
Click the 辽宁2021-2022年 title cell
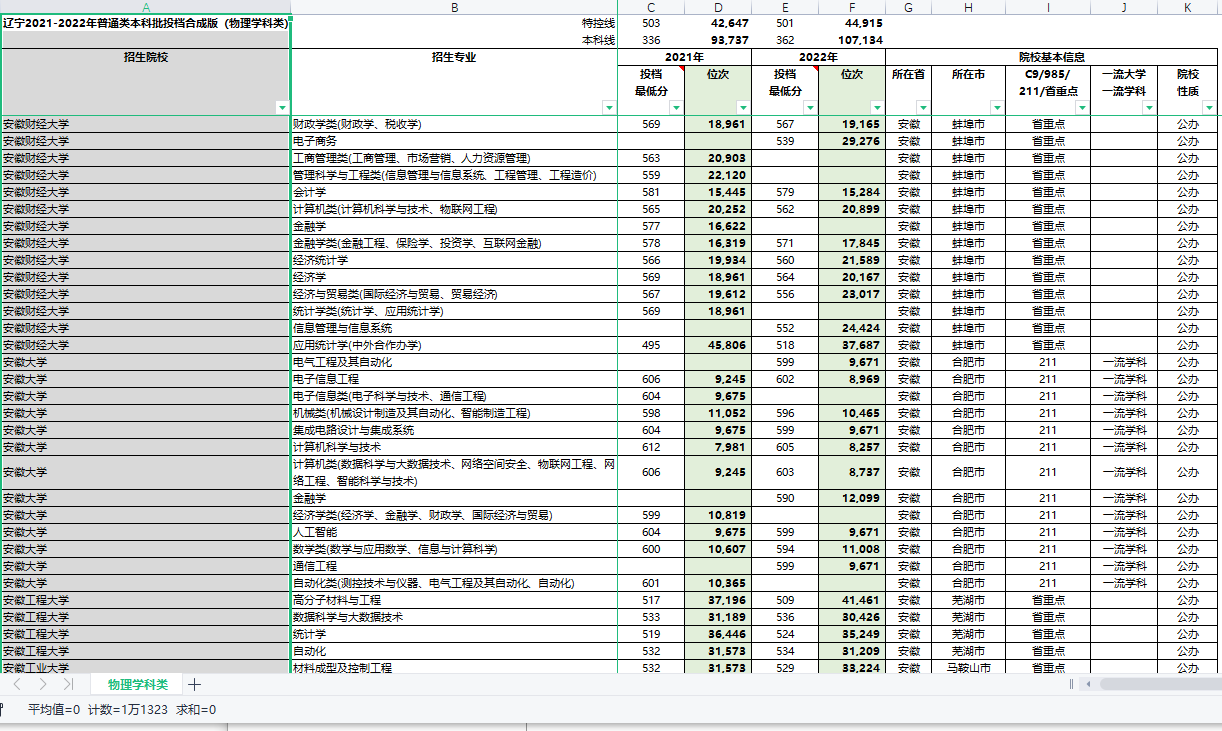click(x=146, y=23)
